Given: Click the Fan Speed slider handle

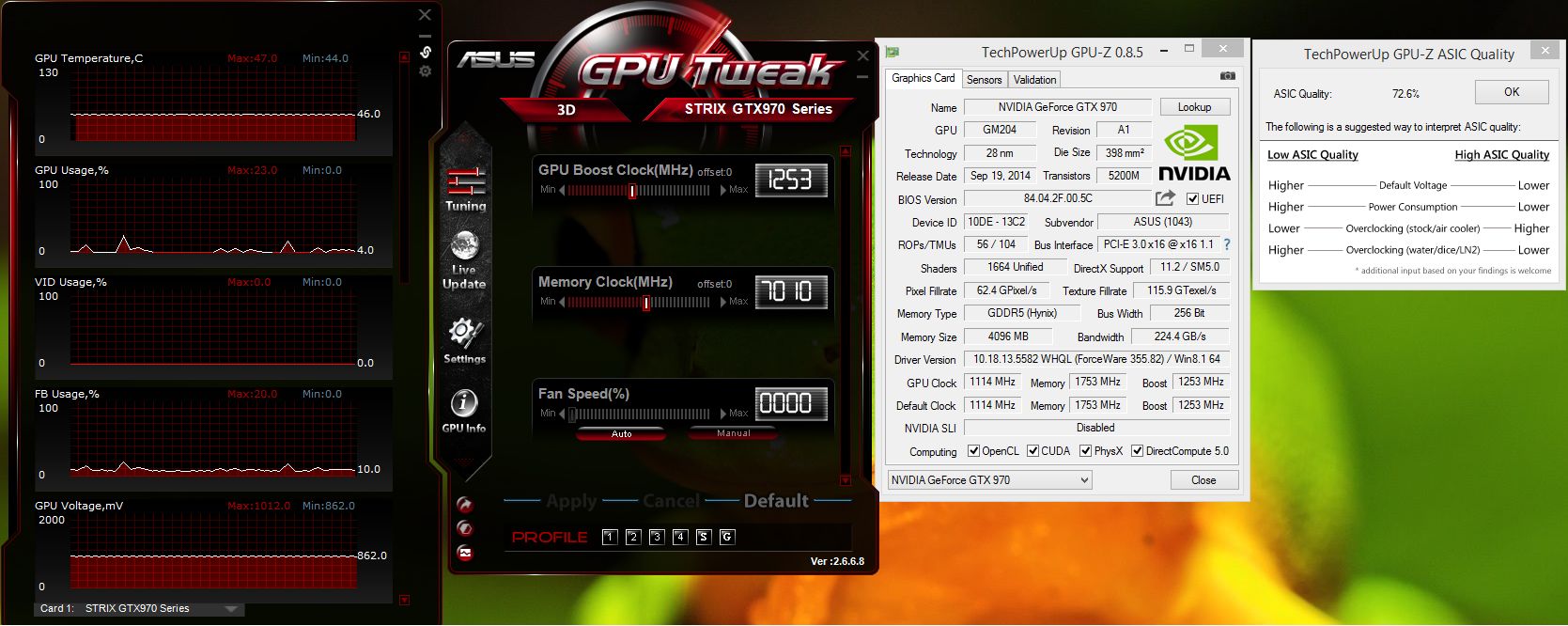Looking at the screenshot, I should point(572,415).
